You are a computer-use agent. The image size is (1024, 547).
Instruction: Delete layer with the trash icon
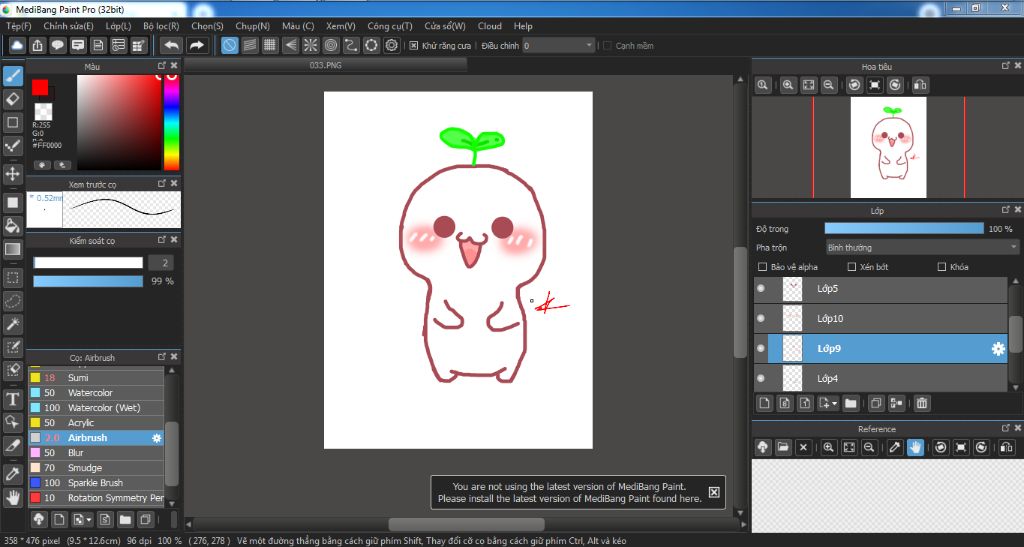tap(921, 403)
